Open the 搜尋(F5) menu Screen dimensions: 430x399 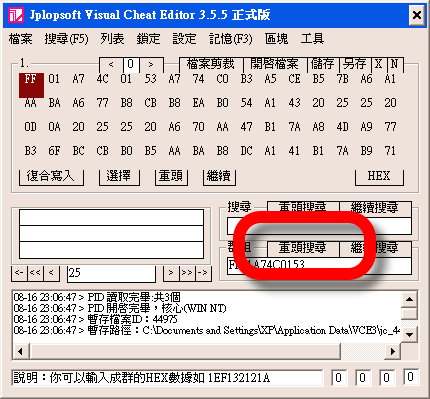pos(66,39)
